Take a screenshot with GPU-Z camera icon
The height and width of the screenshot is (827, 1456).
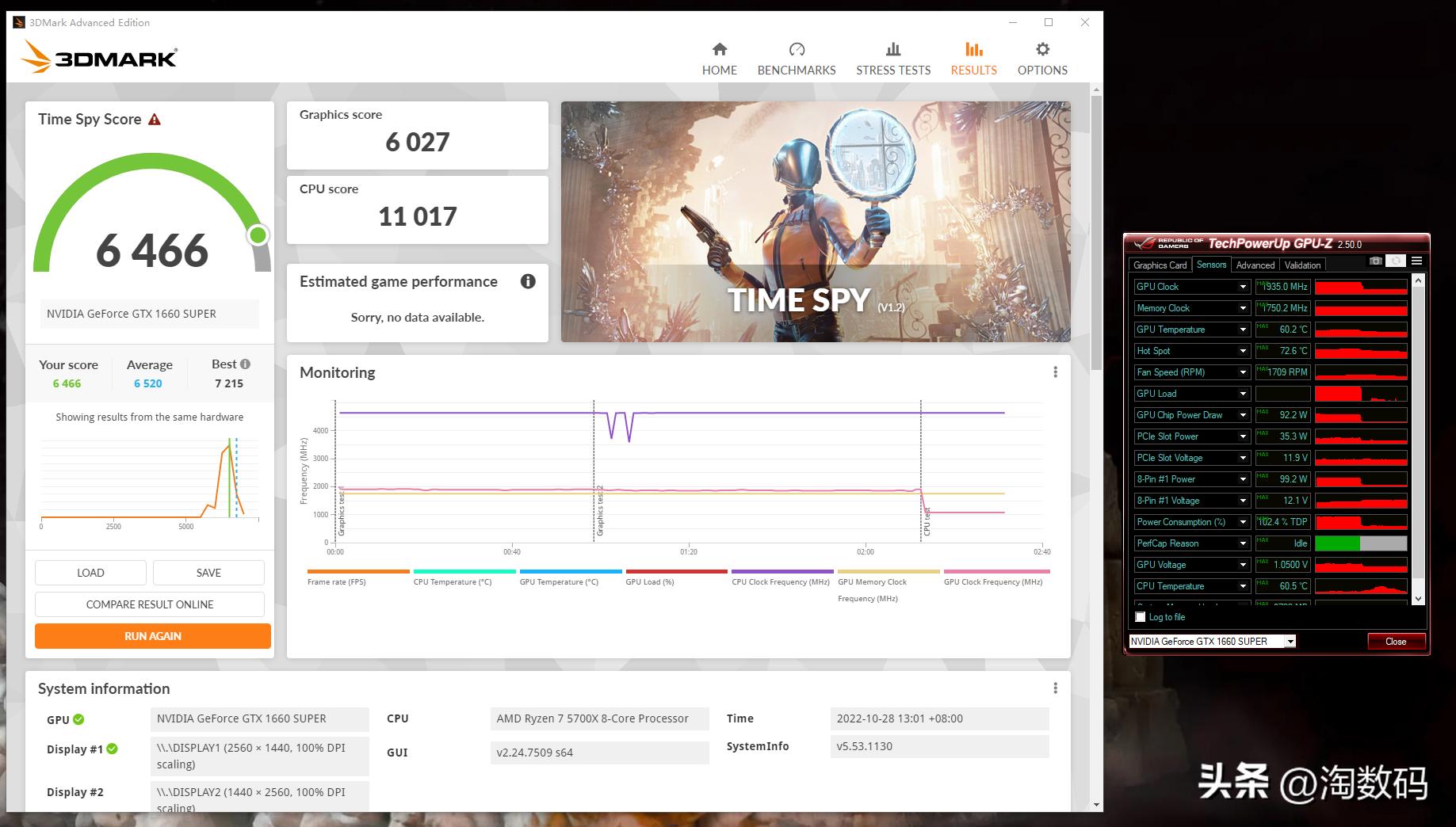click(1376, 261)
